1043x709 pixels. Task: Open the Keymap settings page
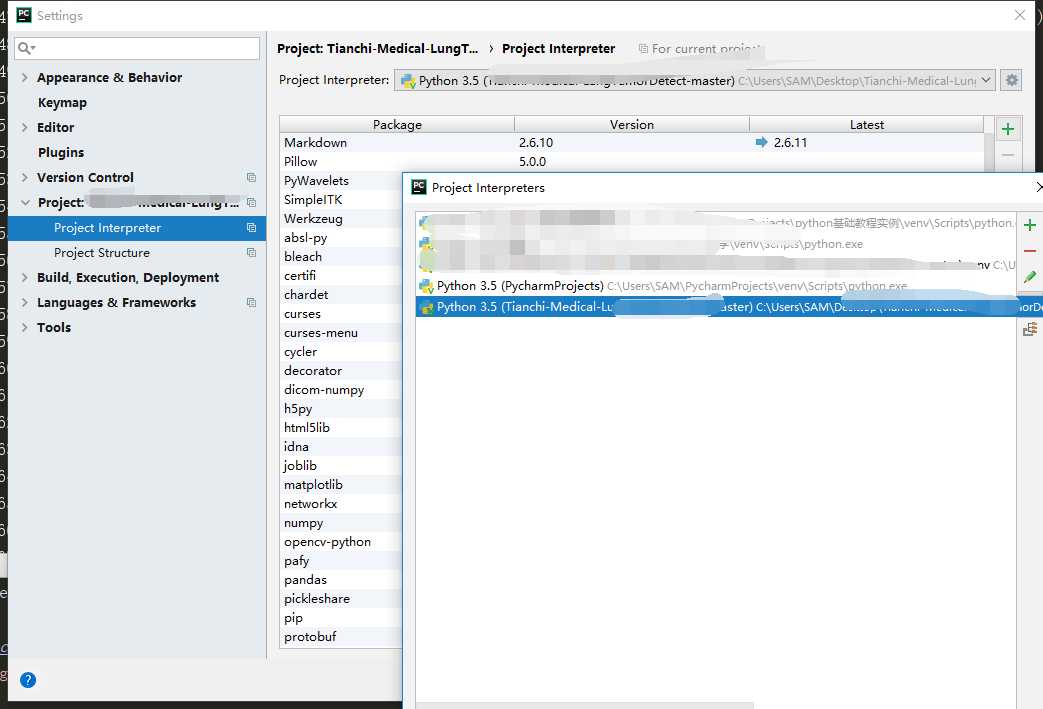(63, 102)
